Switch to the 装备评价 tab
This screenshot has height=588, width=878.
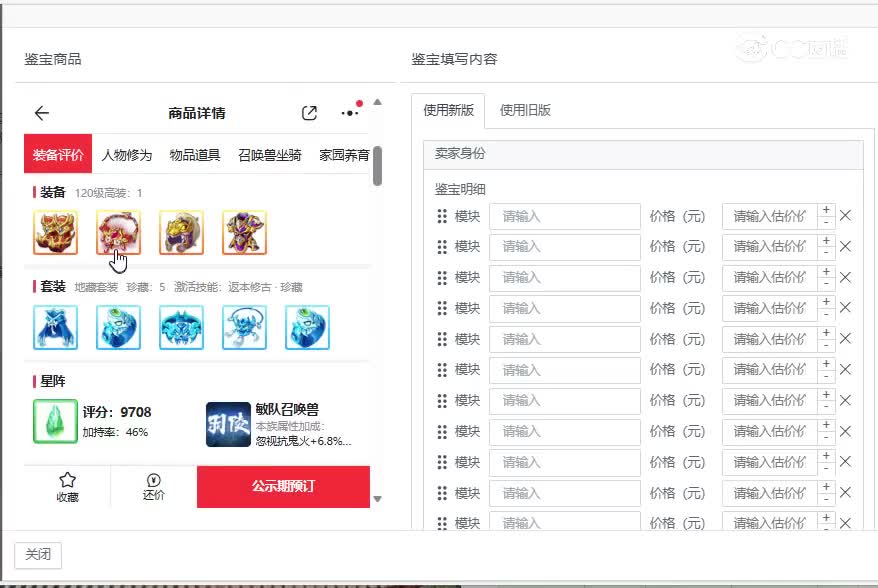58,154
